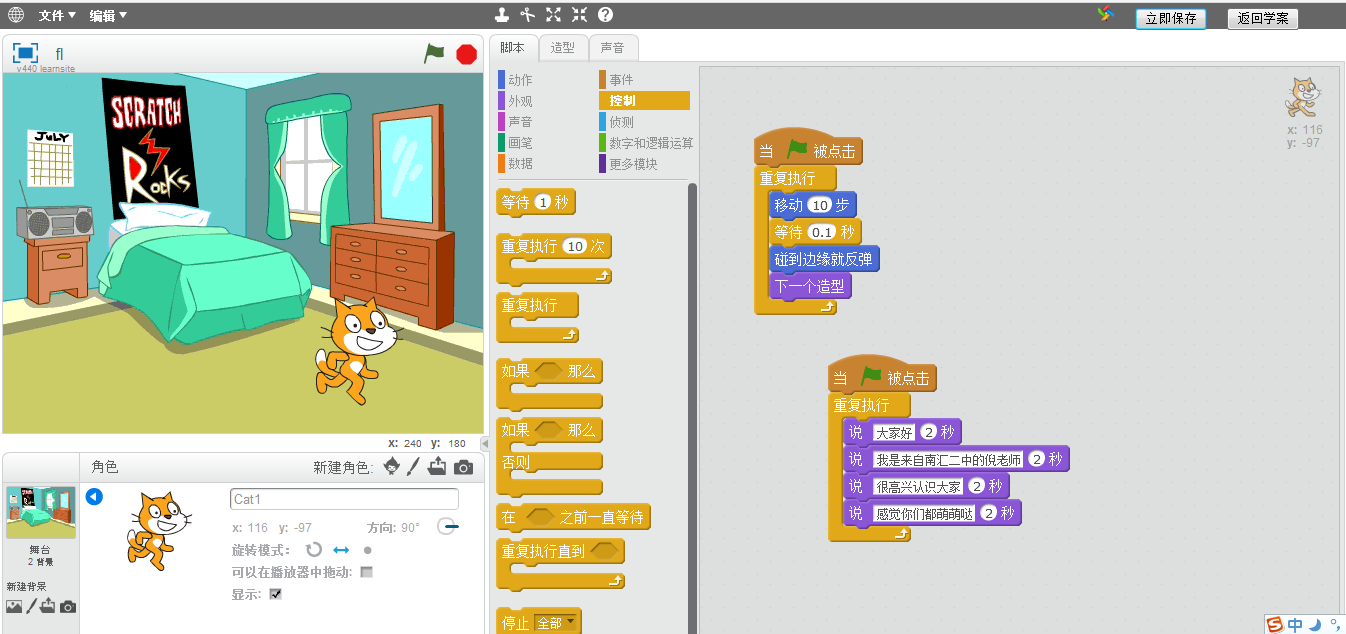Image resolution: width=1346 pixels, height=634 pixels.
Task: Click the red stop button
Action: 466,54
